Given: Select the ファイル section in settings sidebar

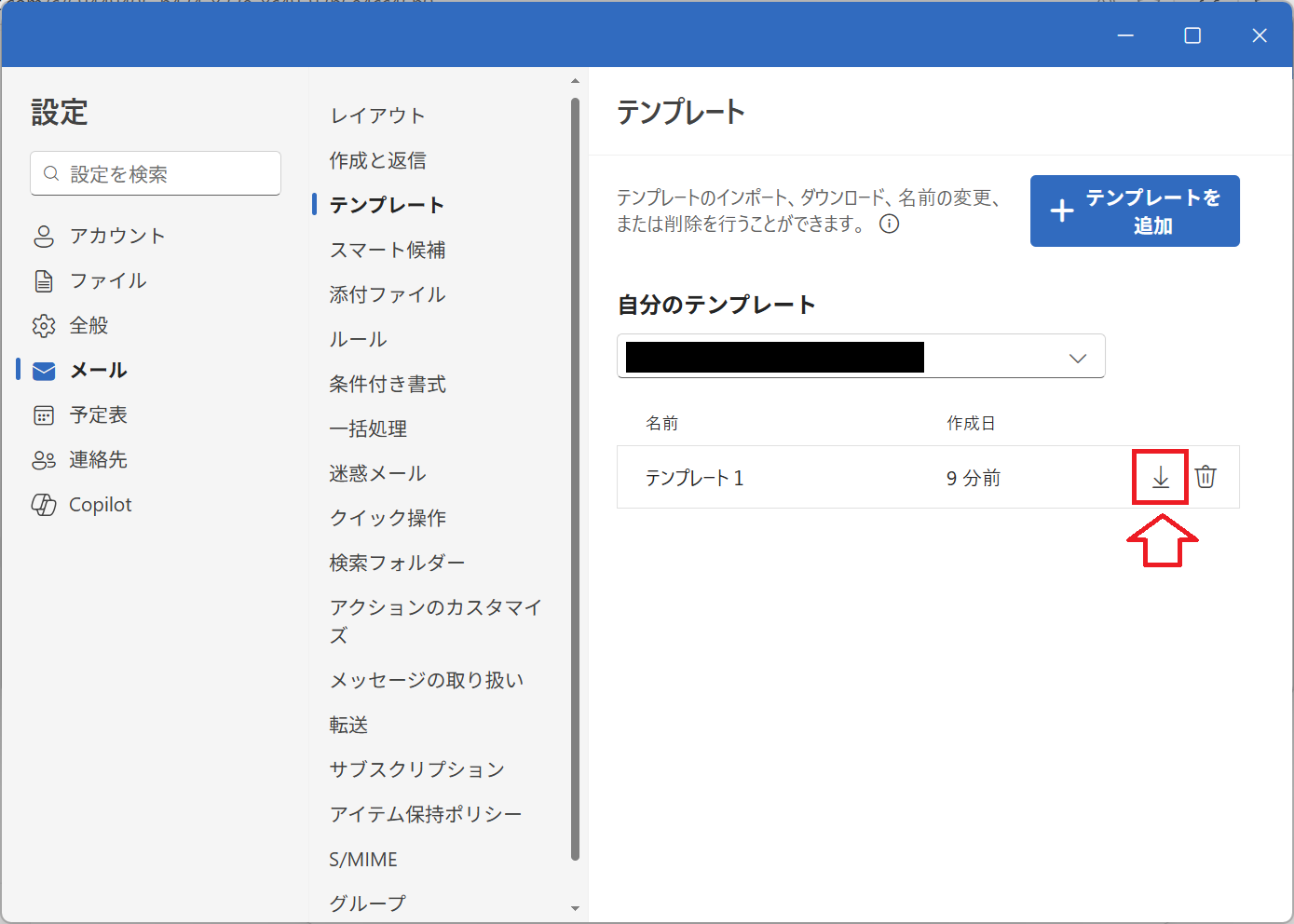Looking at the screenshot, I should (x=44, y=280).
